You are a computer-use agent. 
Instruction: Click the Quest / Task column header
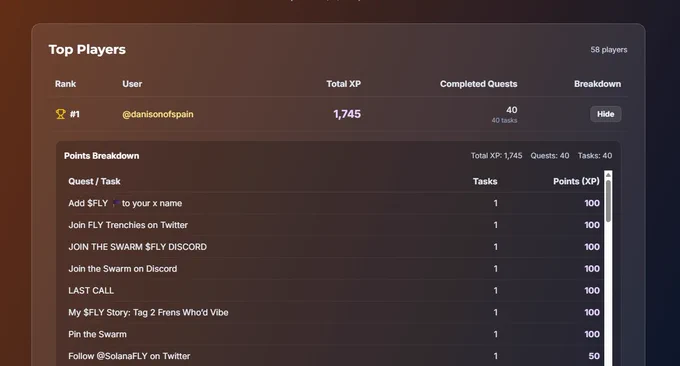click(94, 181)
